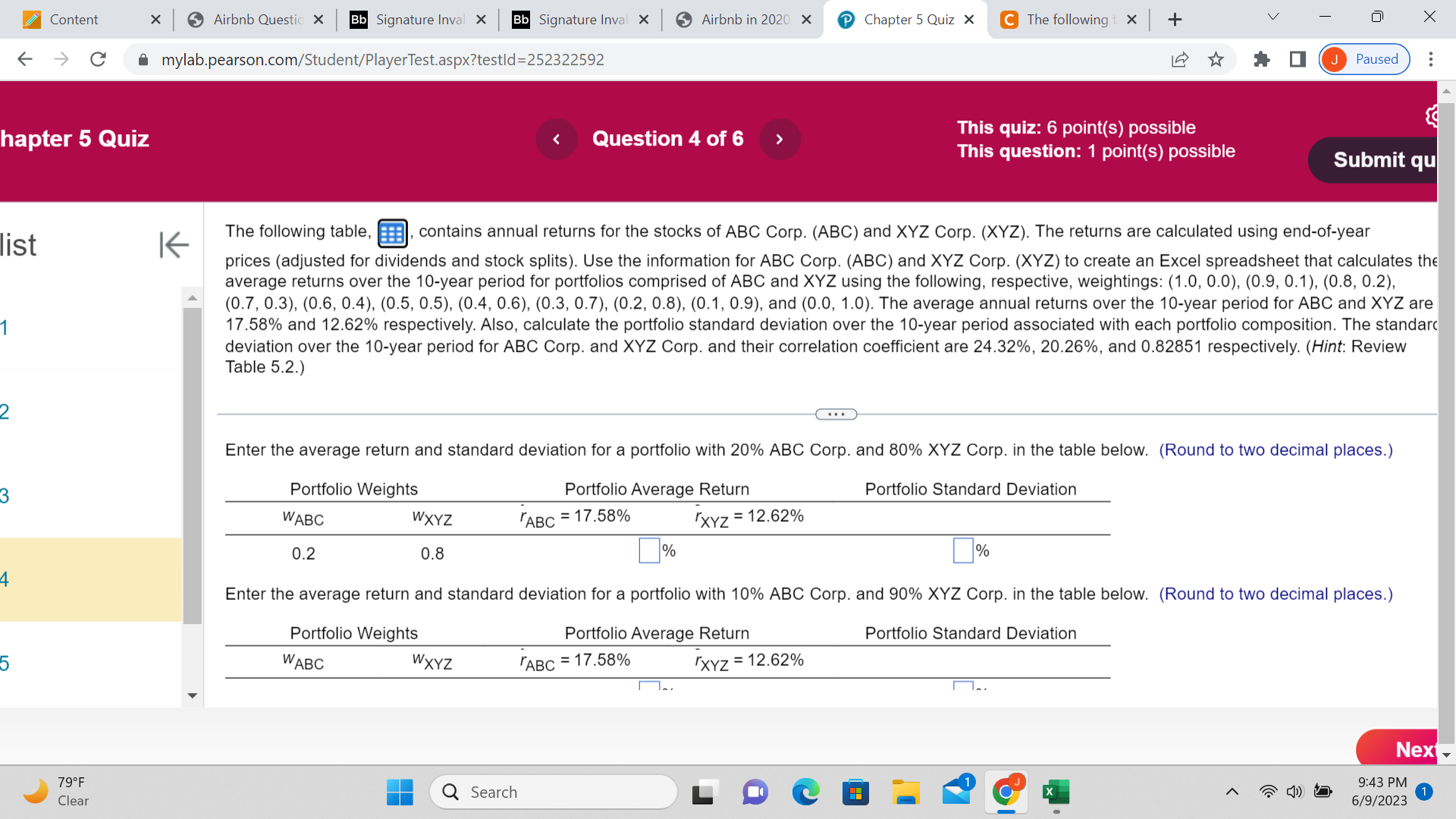Collapse the question list side panel
The height and width of the screenshot is (819, 1456).
(174, 244)
